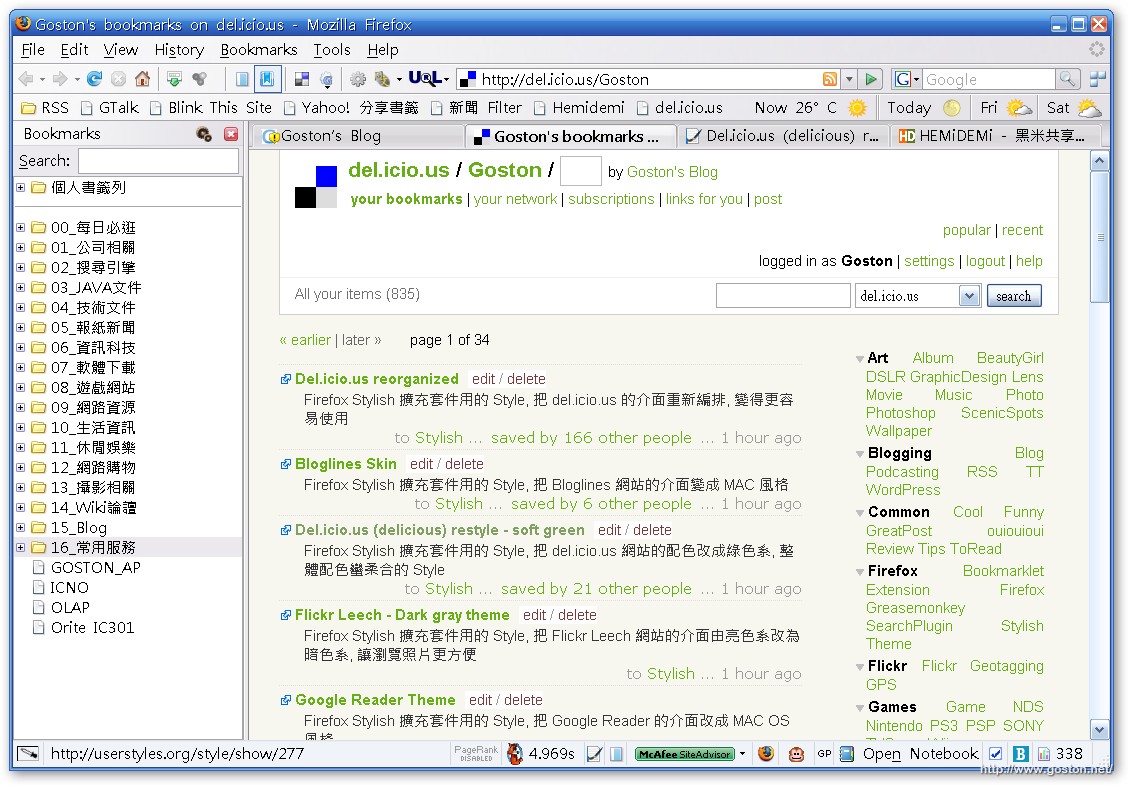Open the Tools menu

pyautogui.click(x=332, y=50)
